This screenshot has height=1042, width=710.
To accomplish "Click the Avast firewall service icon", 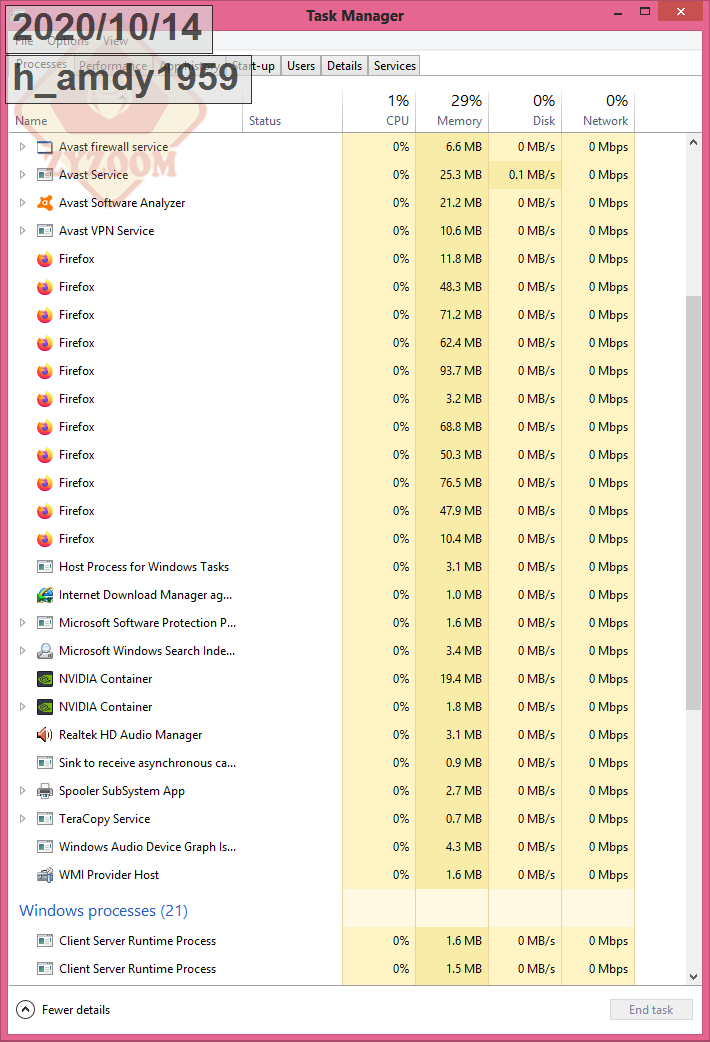I will pyautogui.click(x=45, y=147).
